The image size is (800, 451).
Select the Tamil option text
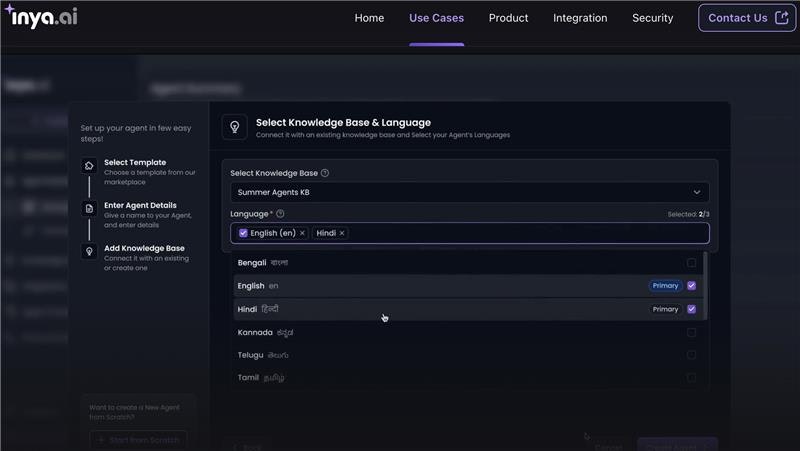(x=248, y=378)
